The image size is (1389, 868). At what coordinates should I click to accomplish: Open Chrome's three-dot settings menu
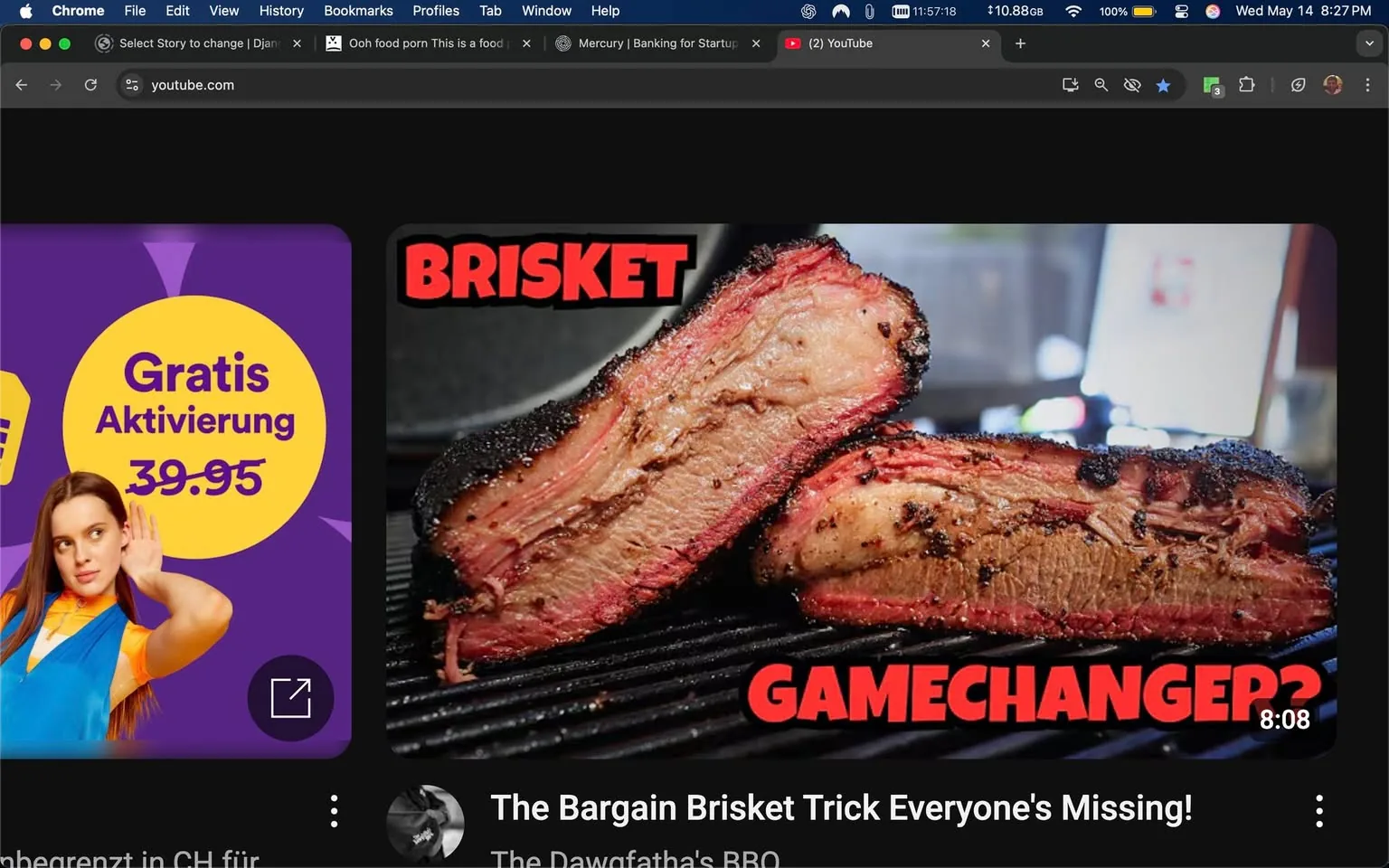click(x=1368, y=84)
